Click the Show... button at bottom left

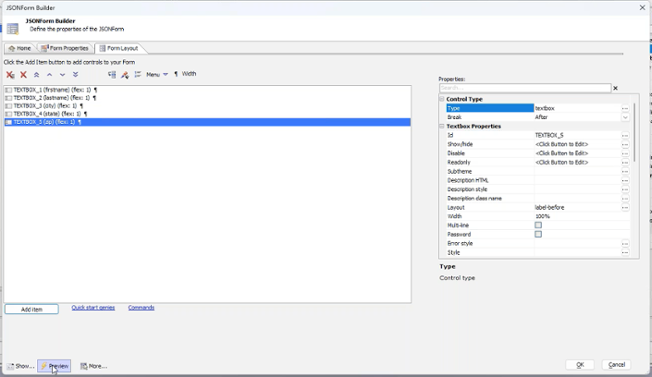point(20,366)
